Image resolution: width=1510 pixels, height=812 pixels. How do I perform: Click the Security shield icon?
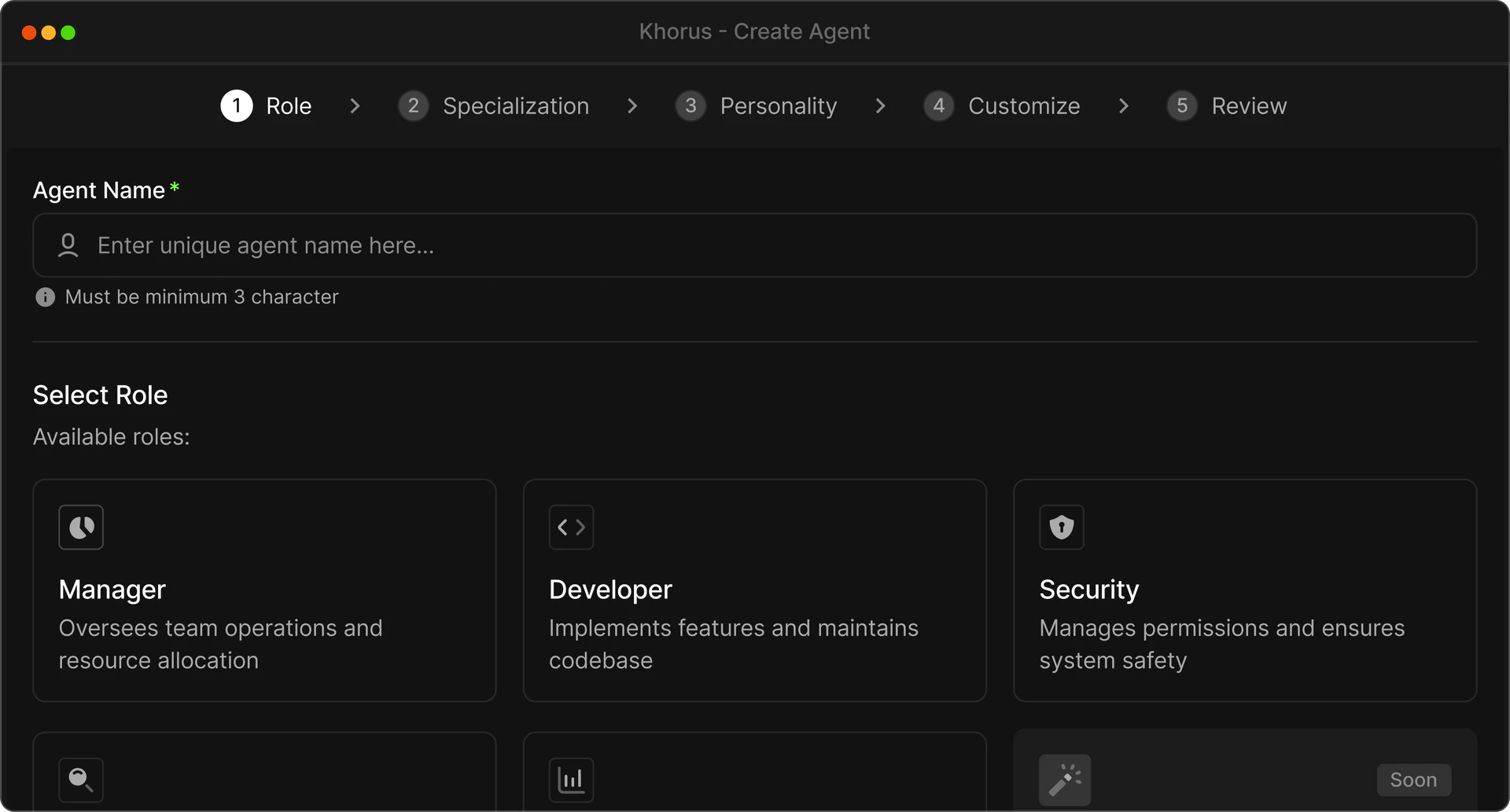point(1061,527)
